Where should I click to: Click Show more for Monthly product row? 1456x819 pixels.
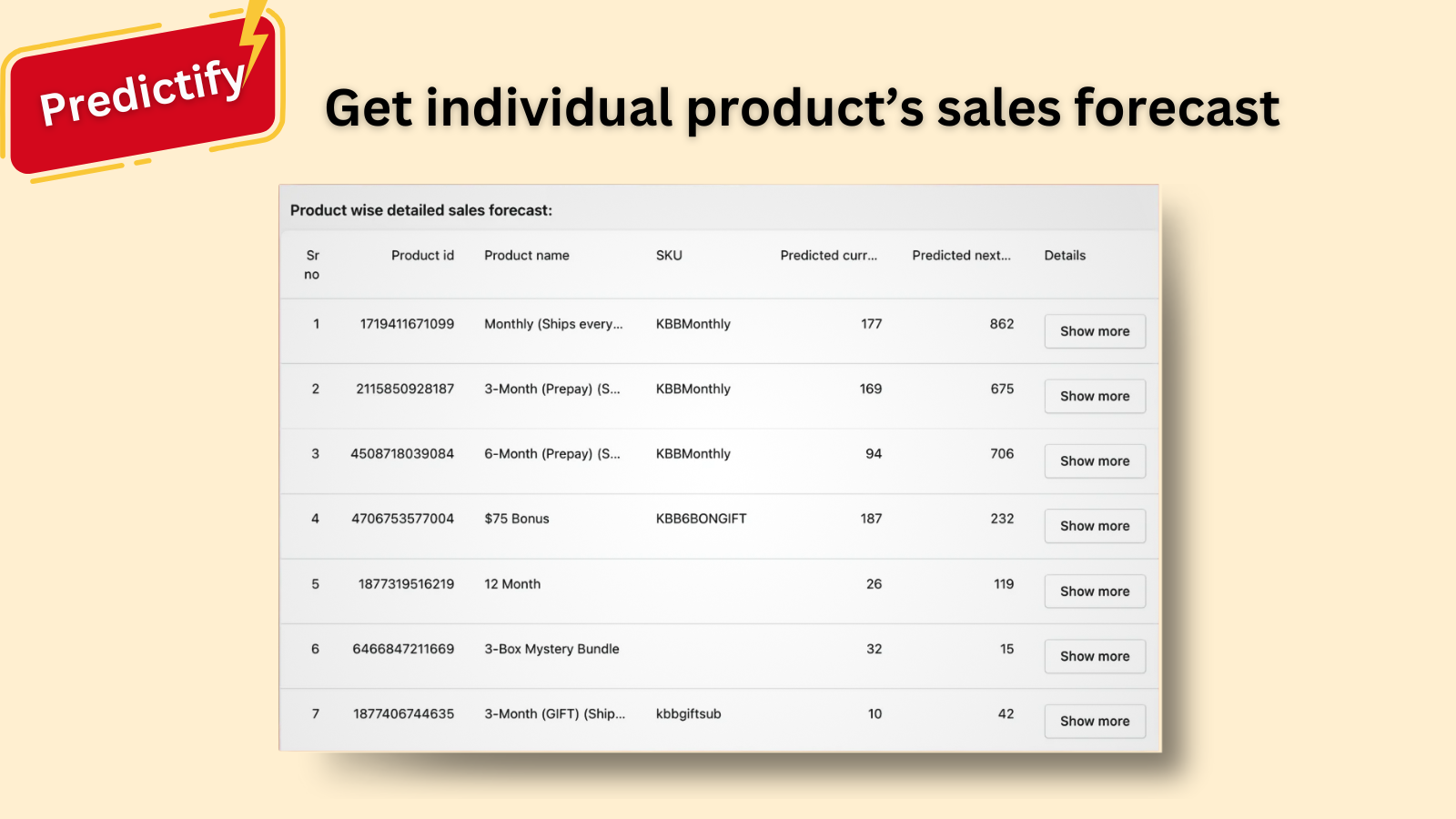click(x=1095, y=331)
